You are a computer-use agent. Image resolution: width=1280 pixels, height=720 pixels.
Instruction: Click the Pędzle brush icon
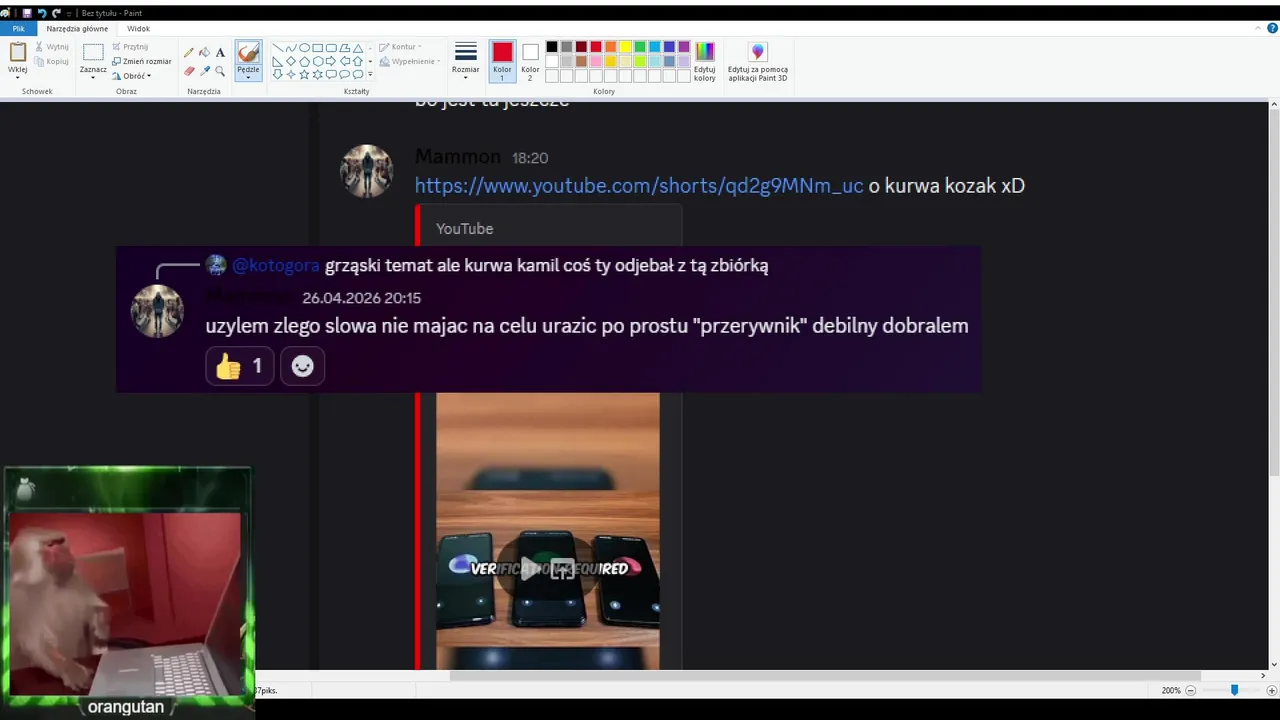(248, 52)
